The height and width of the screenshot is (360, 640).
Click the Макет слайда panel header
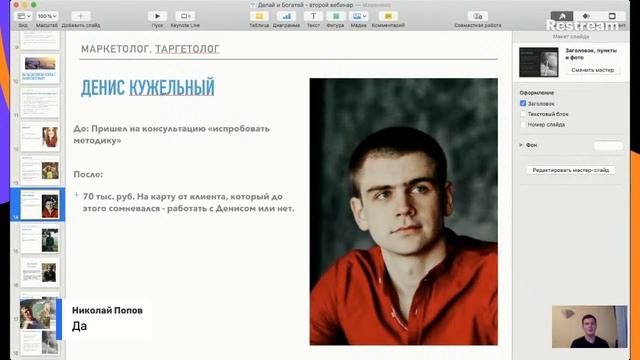tap(571, 37)
